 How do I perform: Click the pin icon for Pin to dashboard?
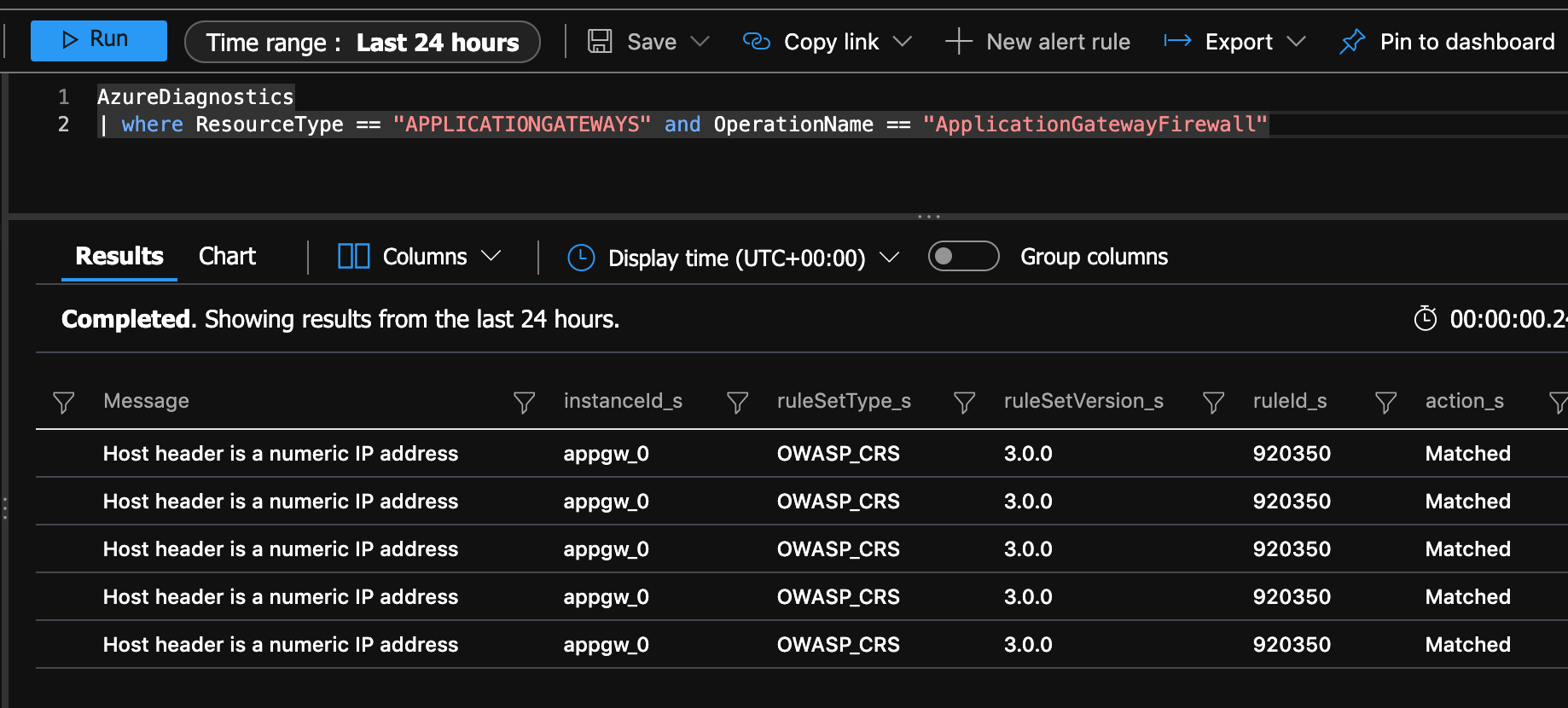(1352, 41)
